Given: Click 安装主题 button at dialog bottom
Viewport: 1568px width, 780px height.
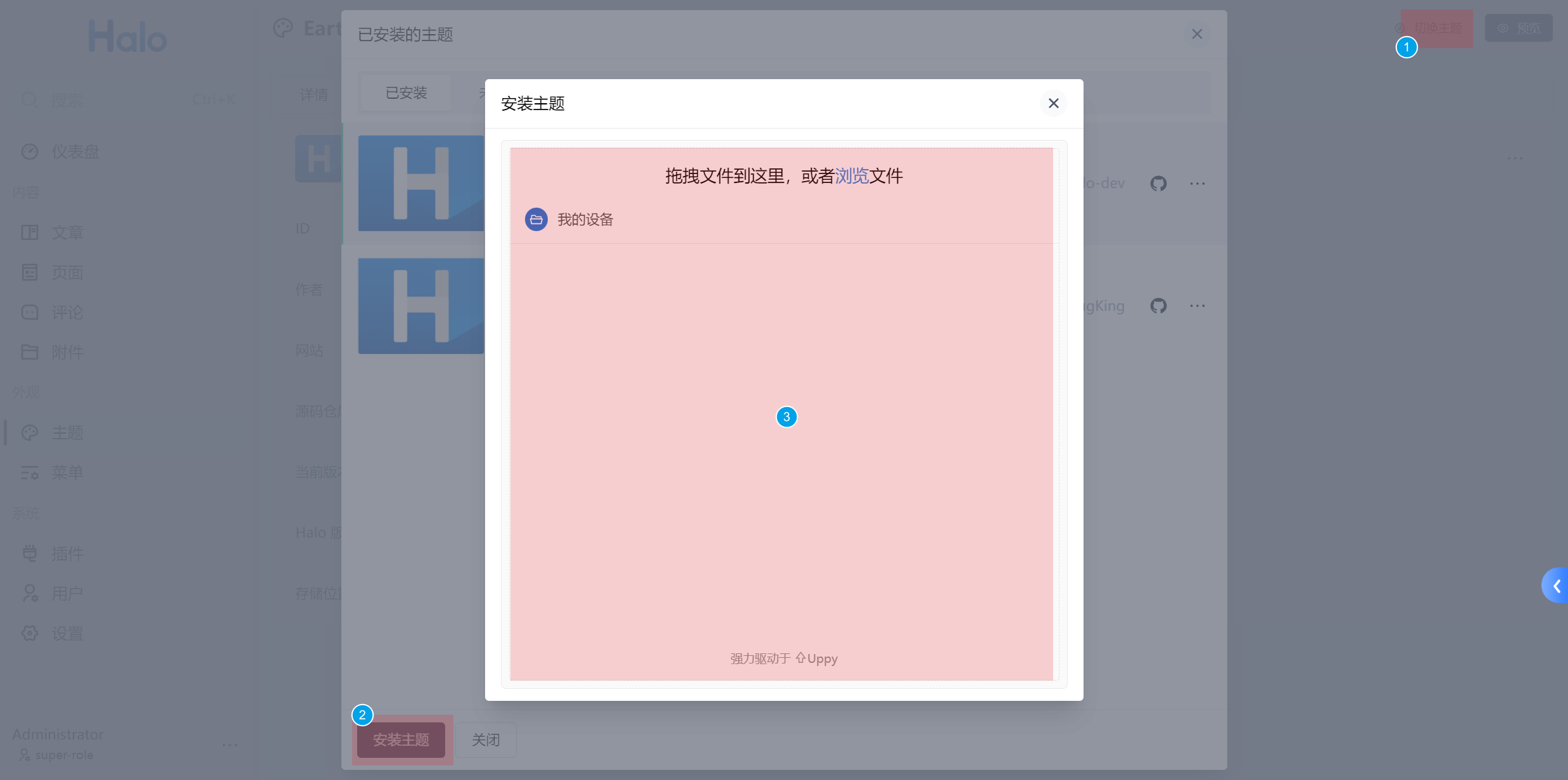Looking at the screenshot, I should click(x=401, y=739).
